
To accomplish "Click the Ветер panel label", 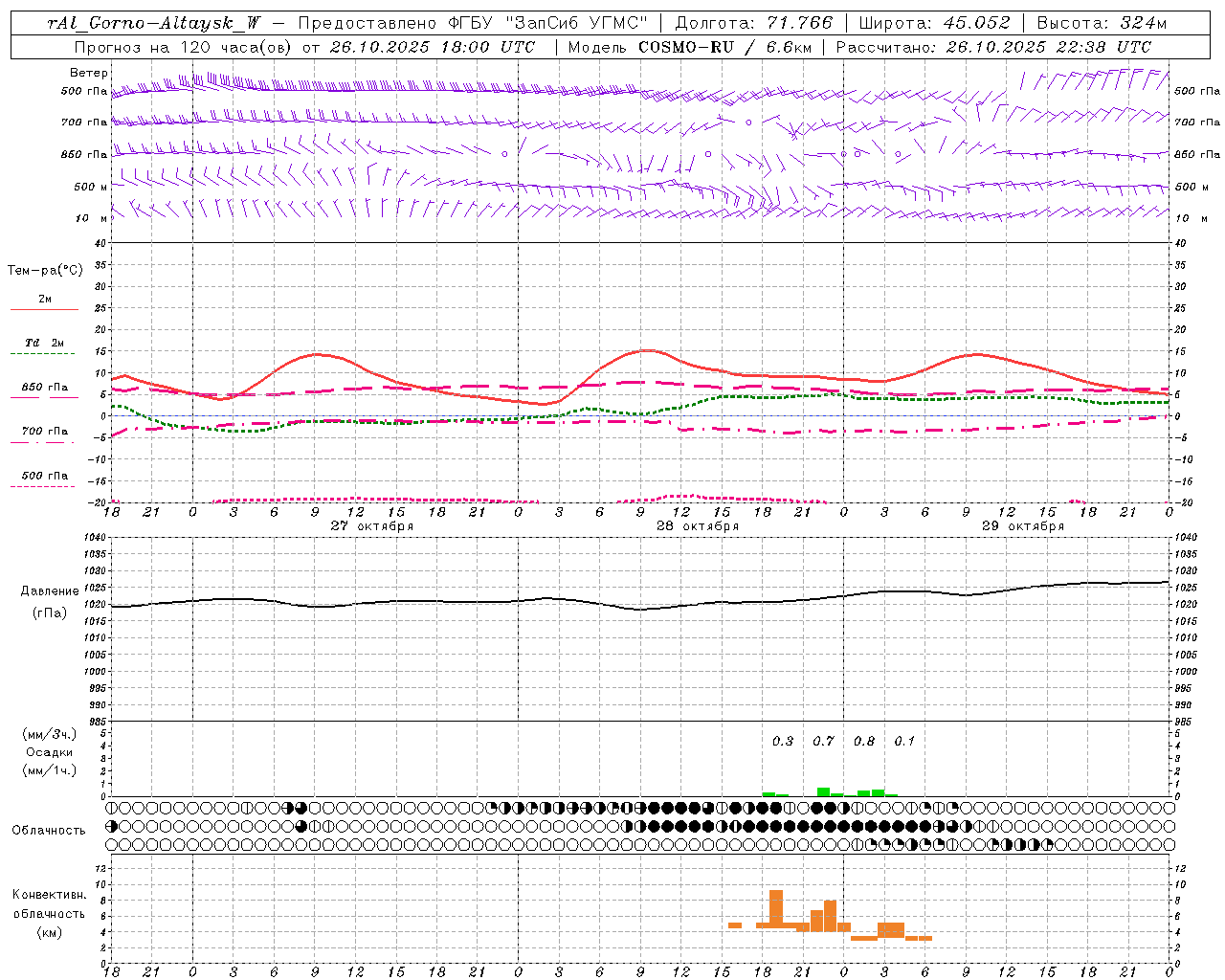I will [89, 73].
